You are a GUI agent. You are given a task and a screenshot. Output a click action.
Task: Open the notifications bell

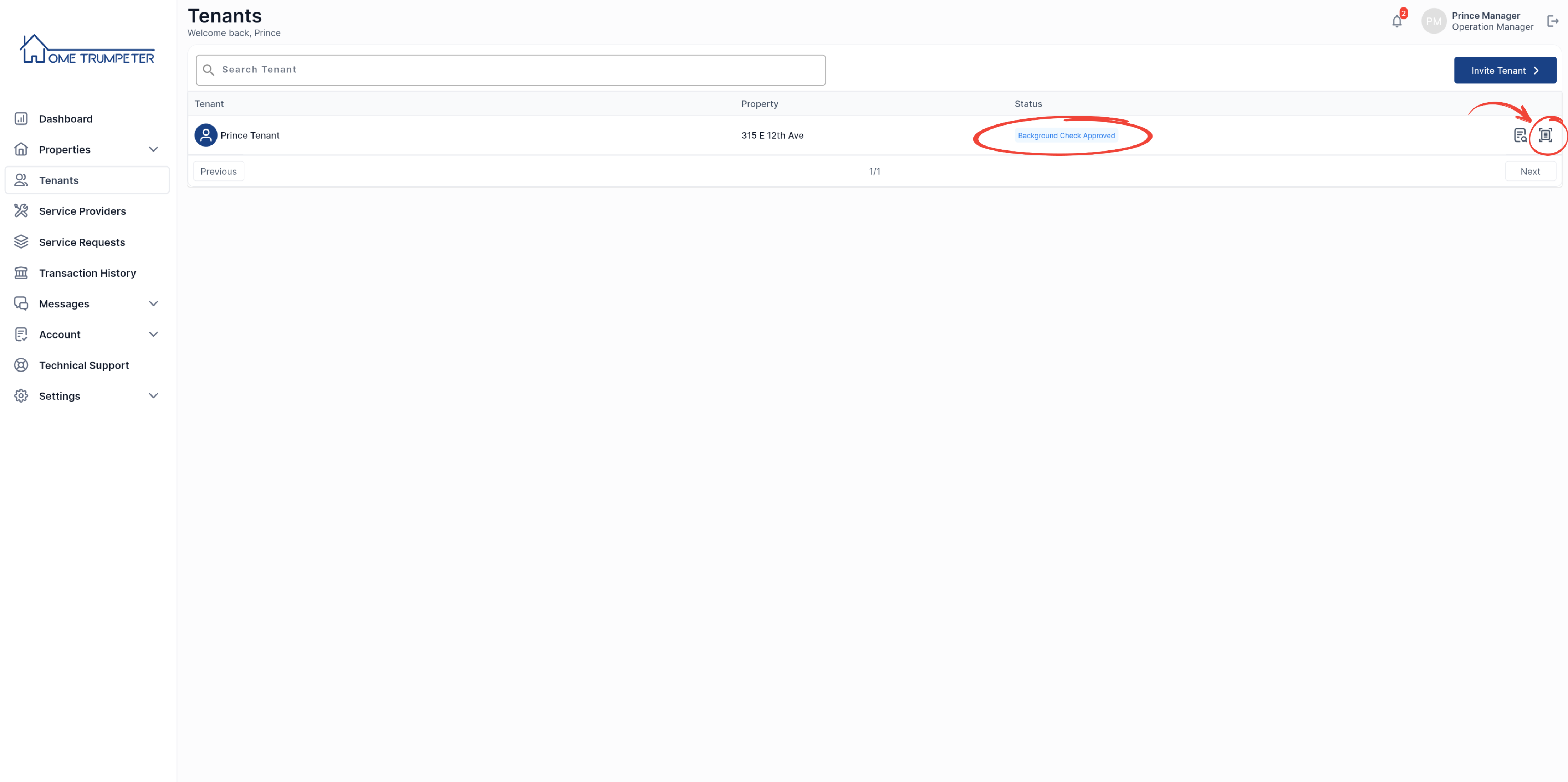(x=1396, y=21)
